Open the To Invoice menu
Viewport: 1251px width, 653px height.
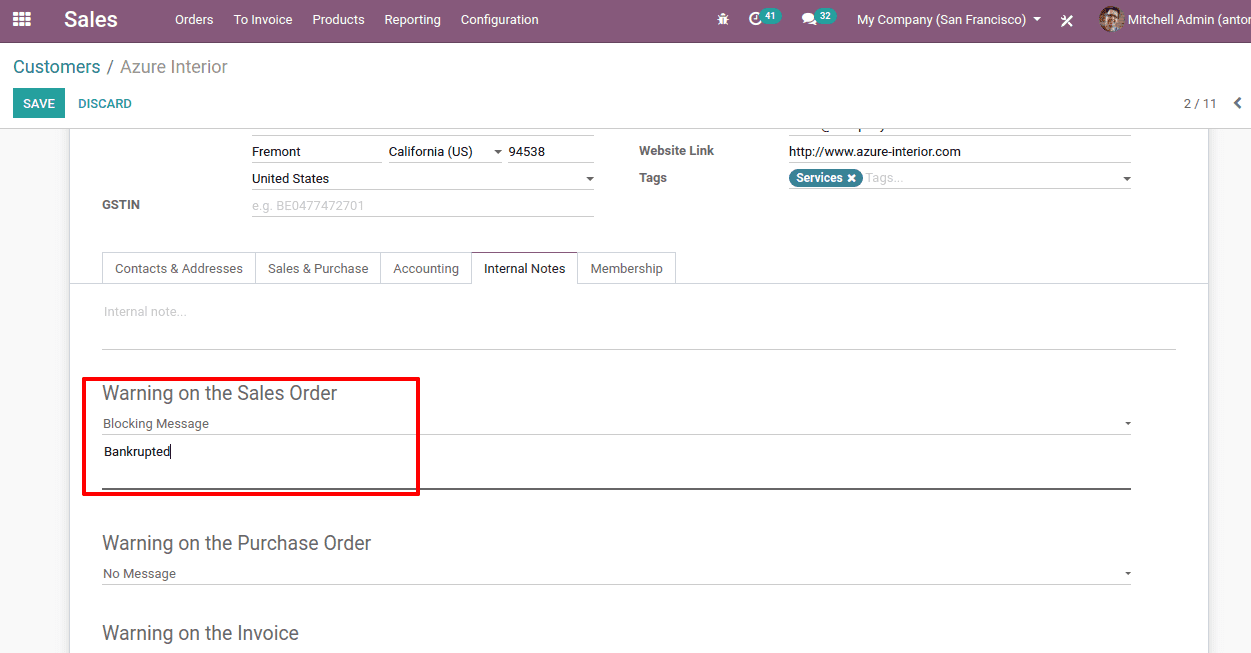(x=263, y=19)
